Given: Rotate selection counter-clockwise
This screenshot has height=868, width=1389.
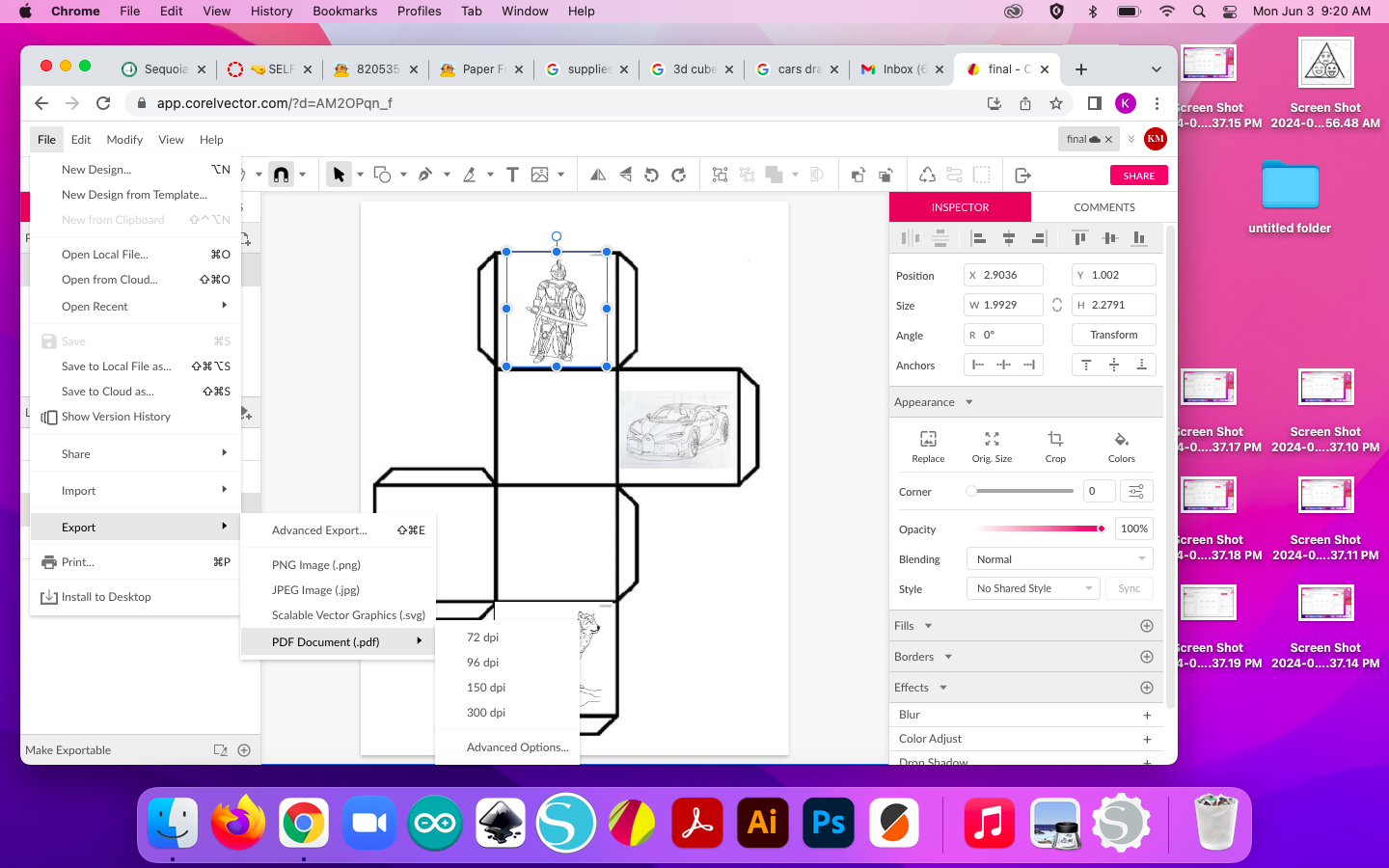Looking at the screenshot, I should tap(651, 175).
